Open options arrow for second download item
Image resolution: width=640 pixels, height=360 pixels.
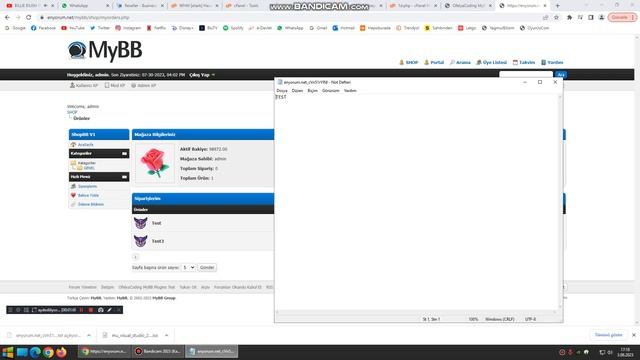(167, 336)
